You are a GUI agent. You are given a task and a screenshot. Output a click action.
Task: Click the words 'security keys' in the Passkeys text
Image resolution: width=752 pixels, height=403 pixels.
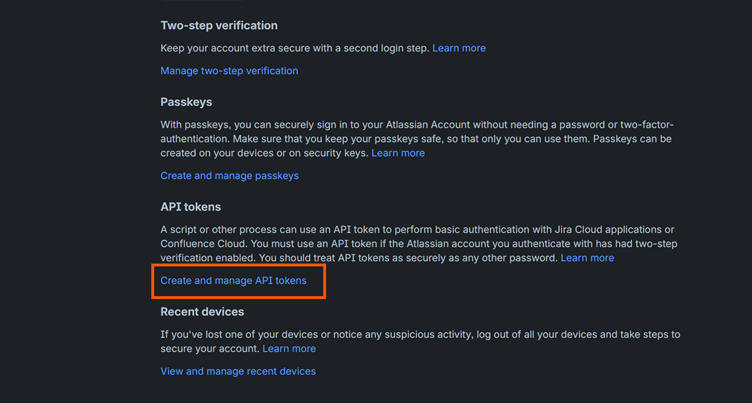tap(335, 153)
